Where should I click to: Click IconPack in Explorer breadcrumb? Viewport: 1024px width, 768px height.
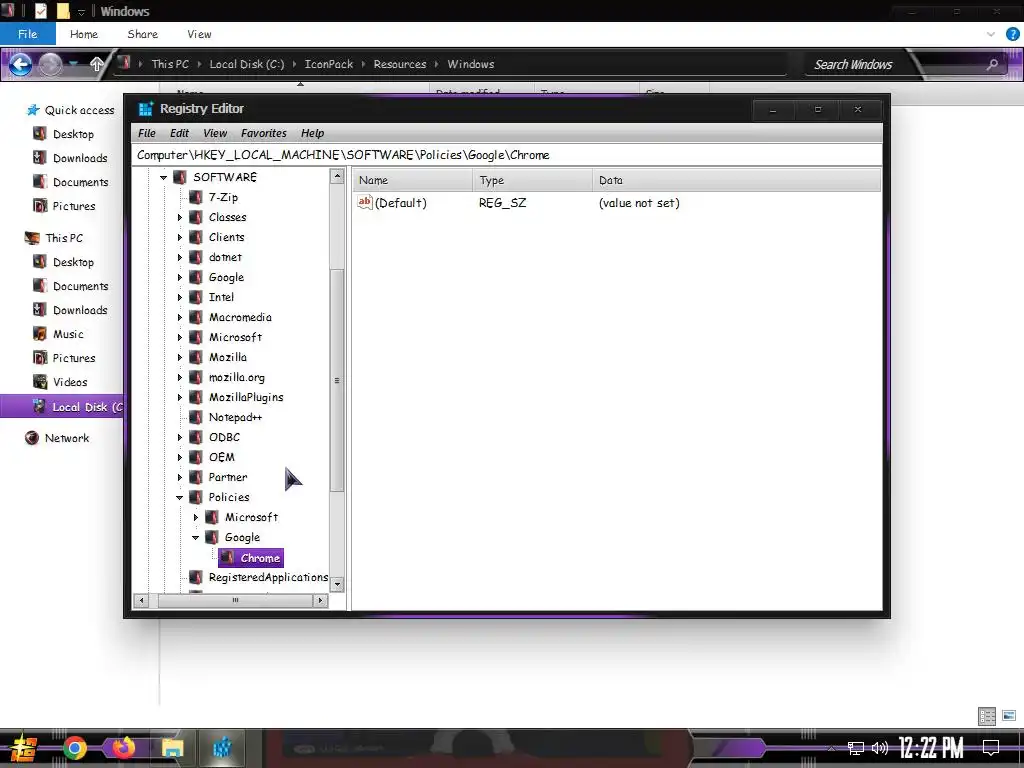click(328, 64)
